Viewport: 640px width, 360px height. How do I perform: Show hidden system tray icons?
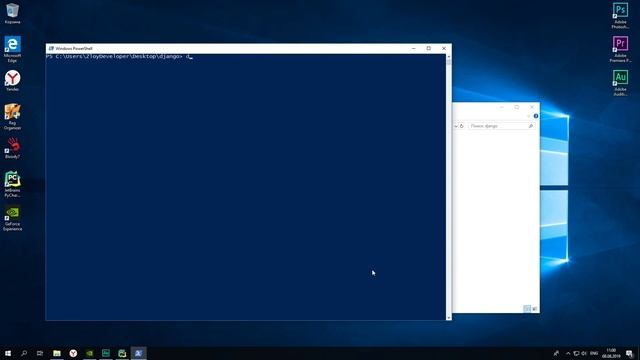point(568,353)
